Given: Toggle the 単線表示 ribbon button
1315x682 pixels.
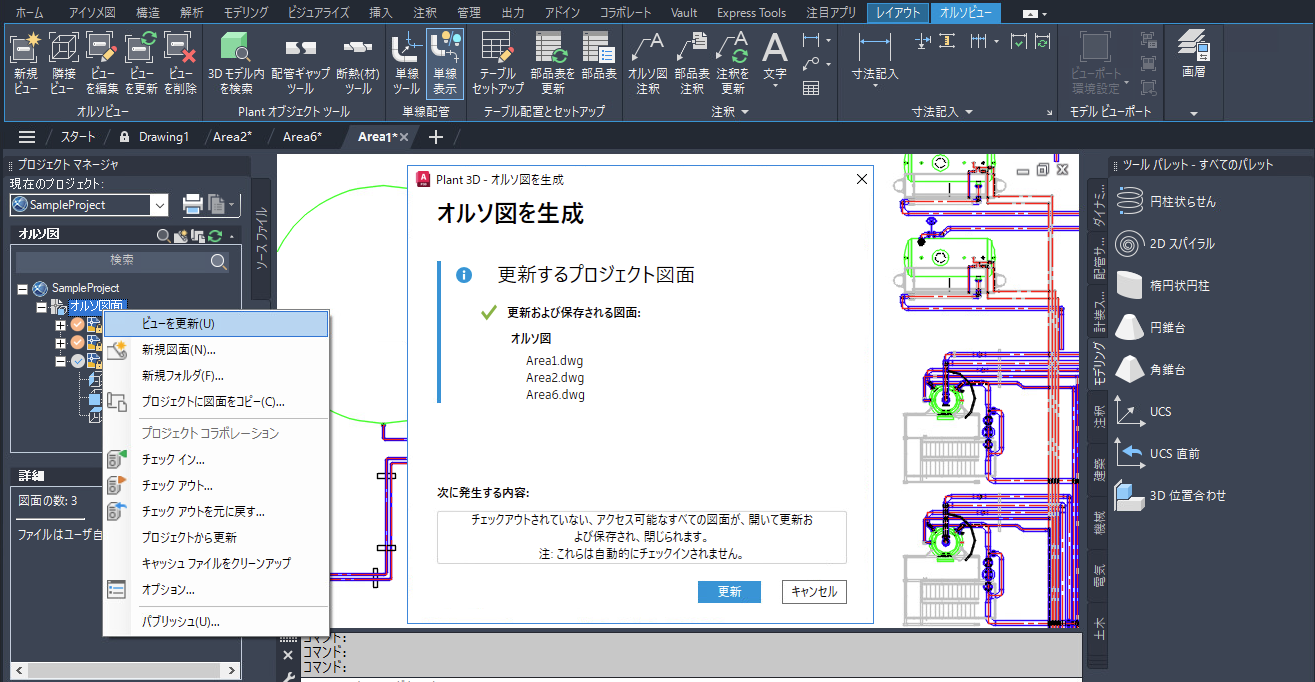Looking at the screenshot, I should click(x=444, y=63).
